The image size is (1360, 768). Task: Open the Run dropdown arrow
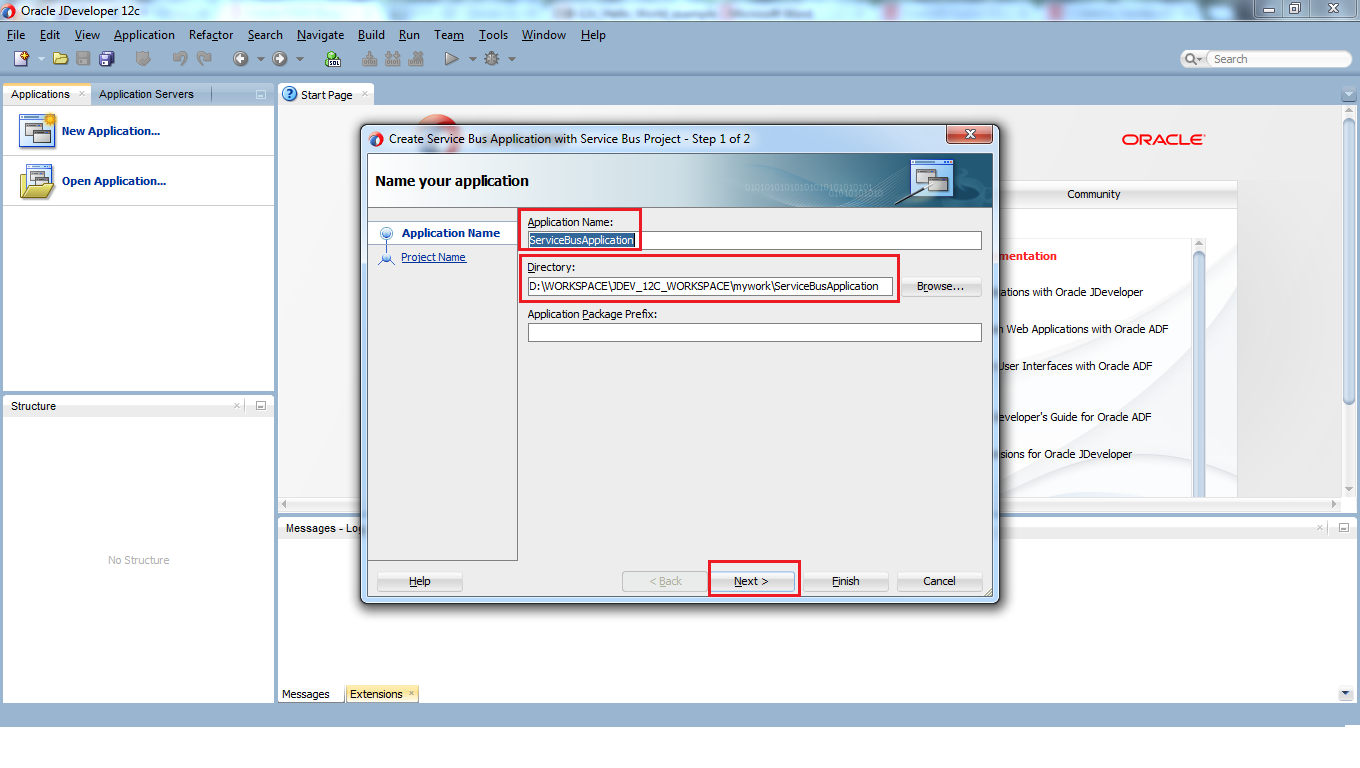[x=472, y=59]
